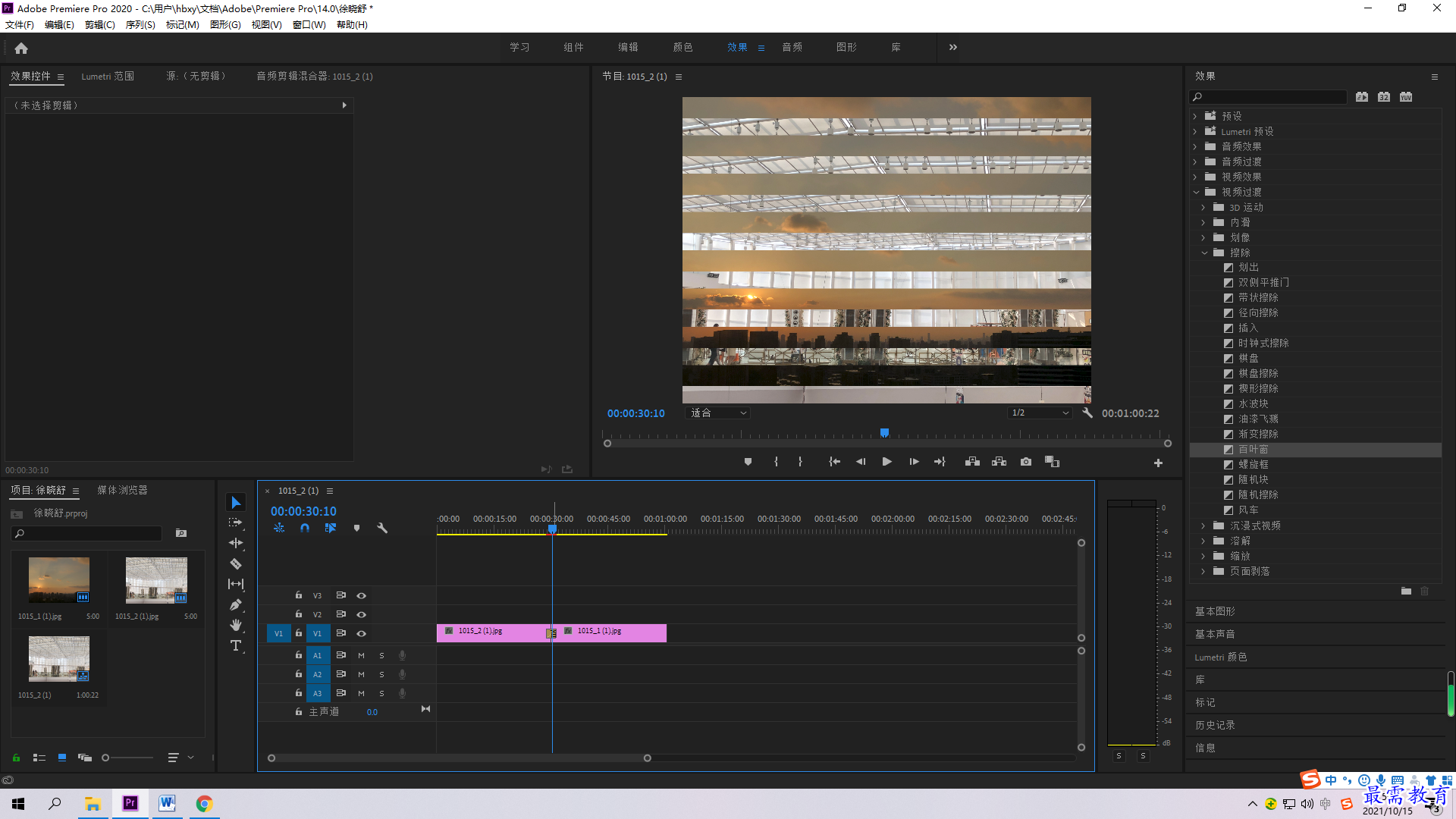Click Mark Out button

[800, 462]
